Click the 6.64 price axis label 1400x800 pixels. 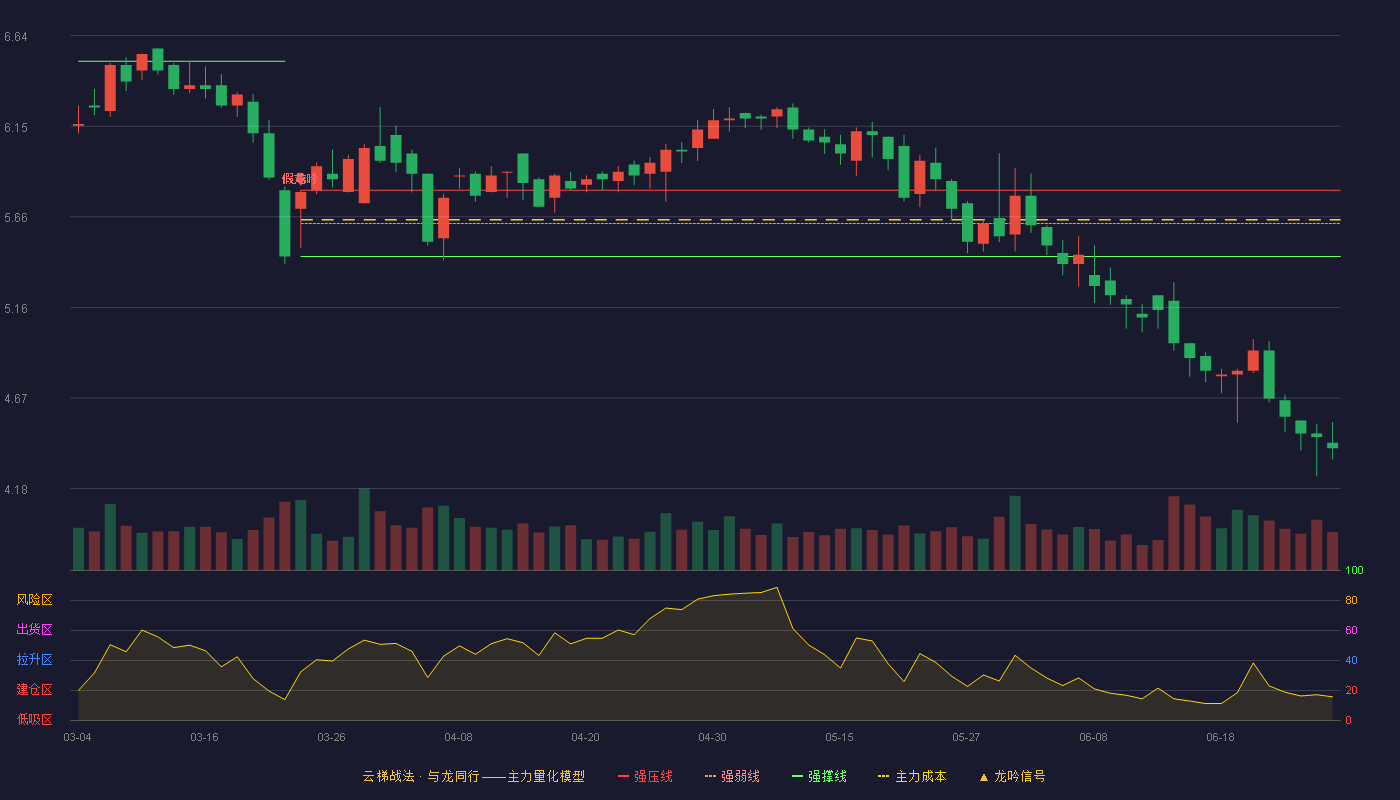click(15, 37)
